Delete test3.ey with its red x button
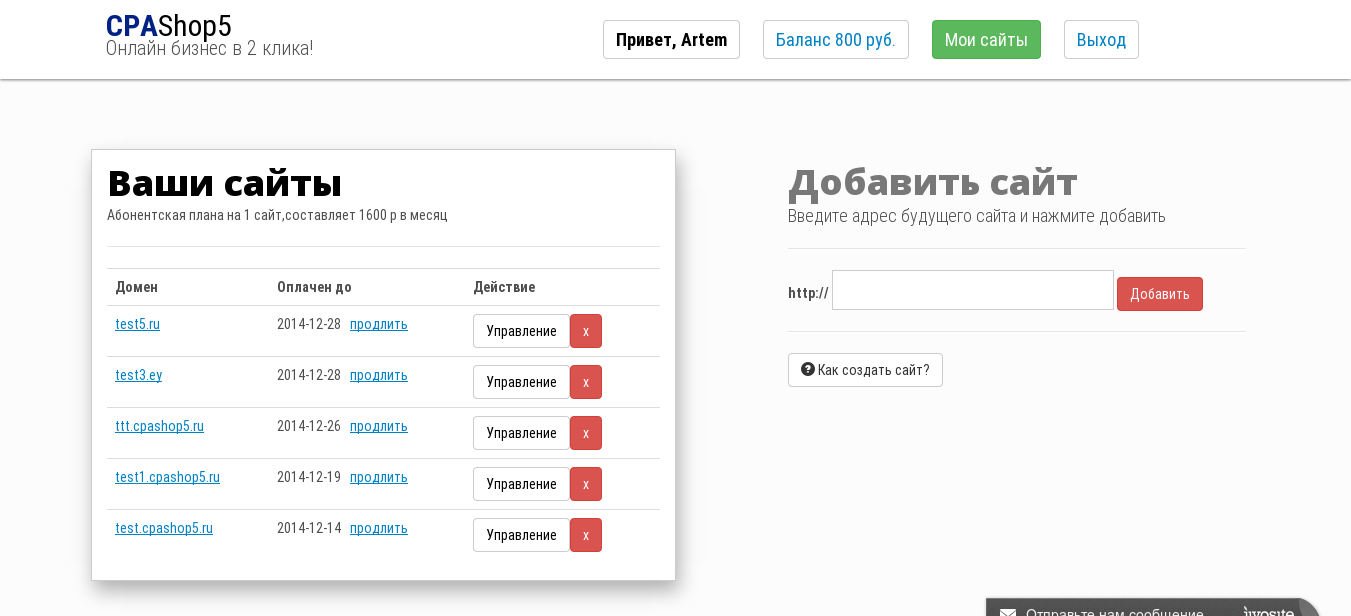 (586, 382)
